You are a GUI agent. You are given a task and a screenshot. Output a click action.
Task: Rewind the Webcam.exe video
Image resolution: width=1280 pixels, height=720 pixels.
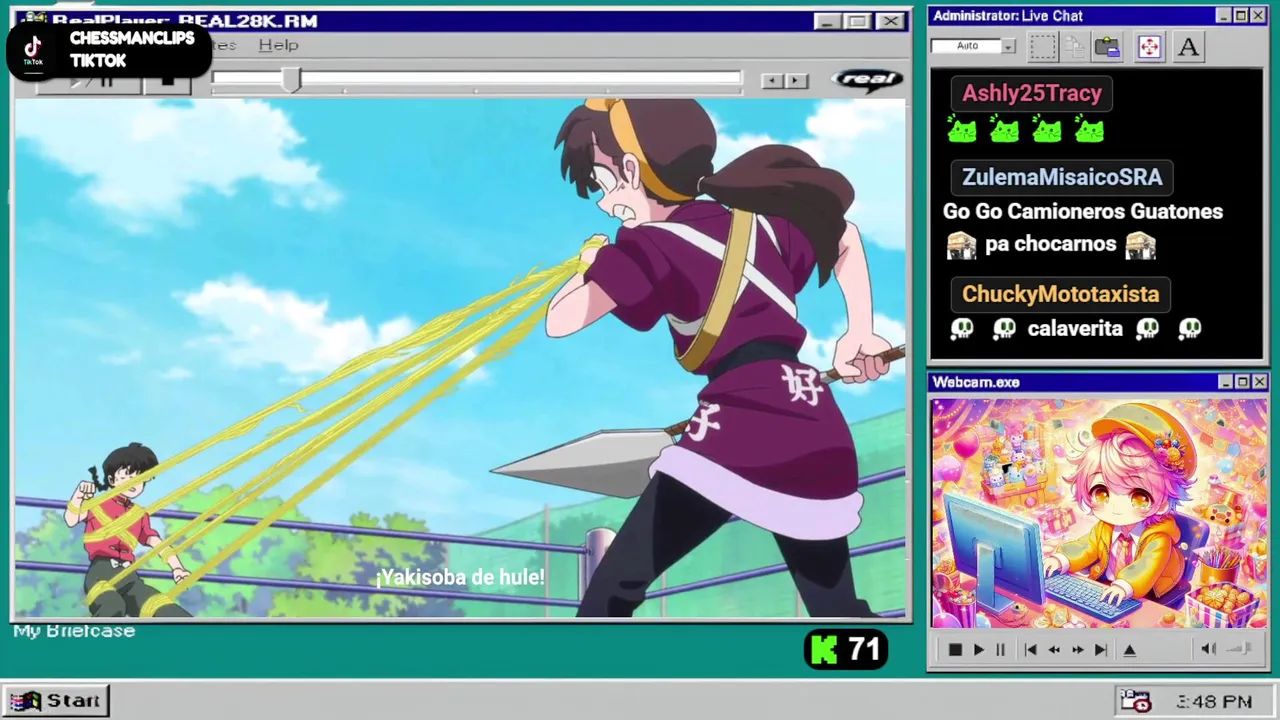[x=1054, y=650]
